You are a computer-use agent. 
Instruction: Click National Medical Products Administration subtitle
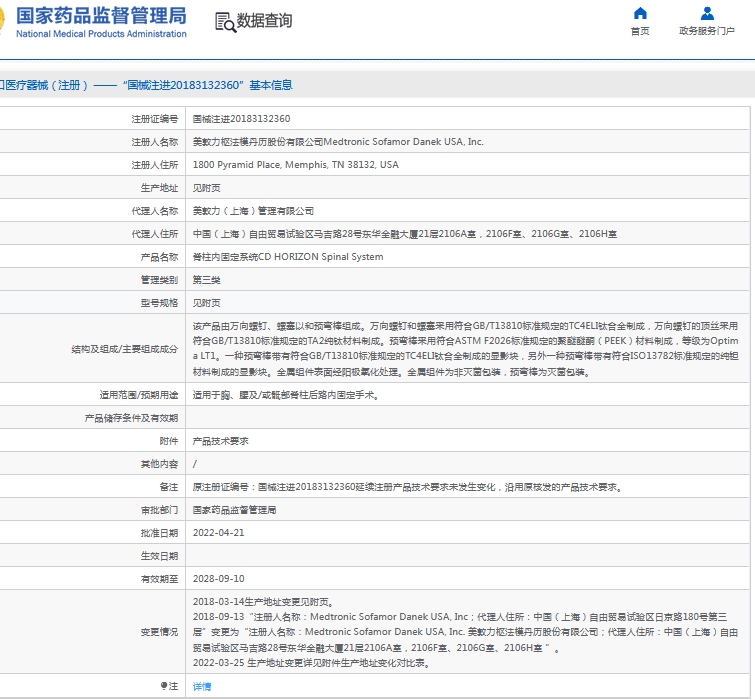tap(101, 34)
